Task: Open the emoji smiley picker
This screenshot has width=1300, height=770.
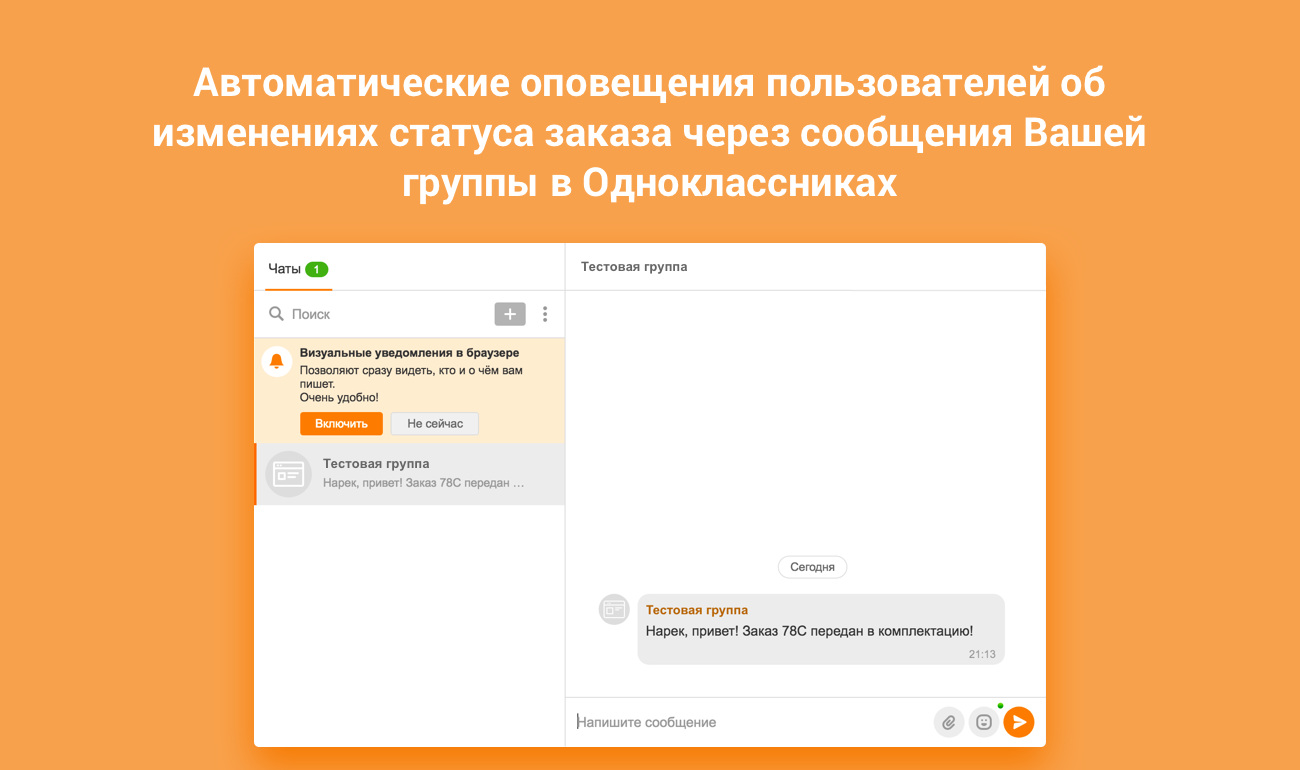Action: (984, 722)
